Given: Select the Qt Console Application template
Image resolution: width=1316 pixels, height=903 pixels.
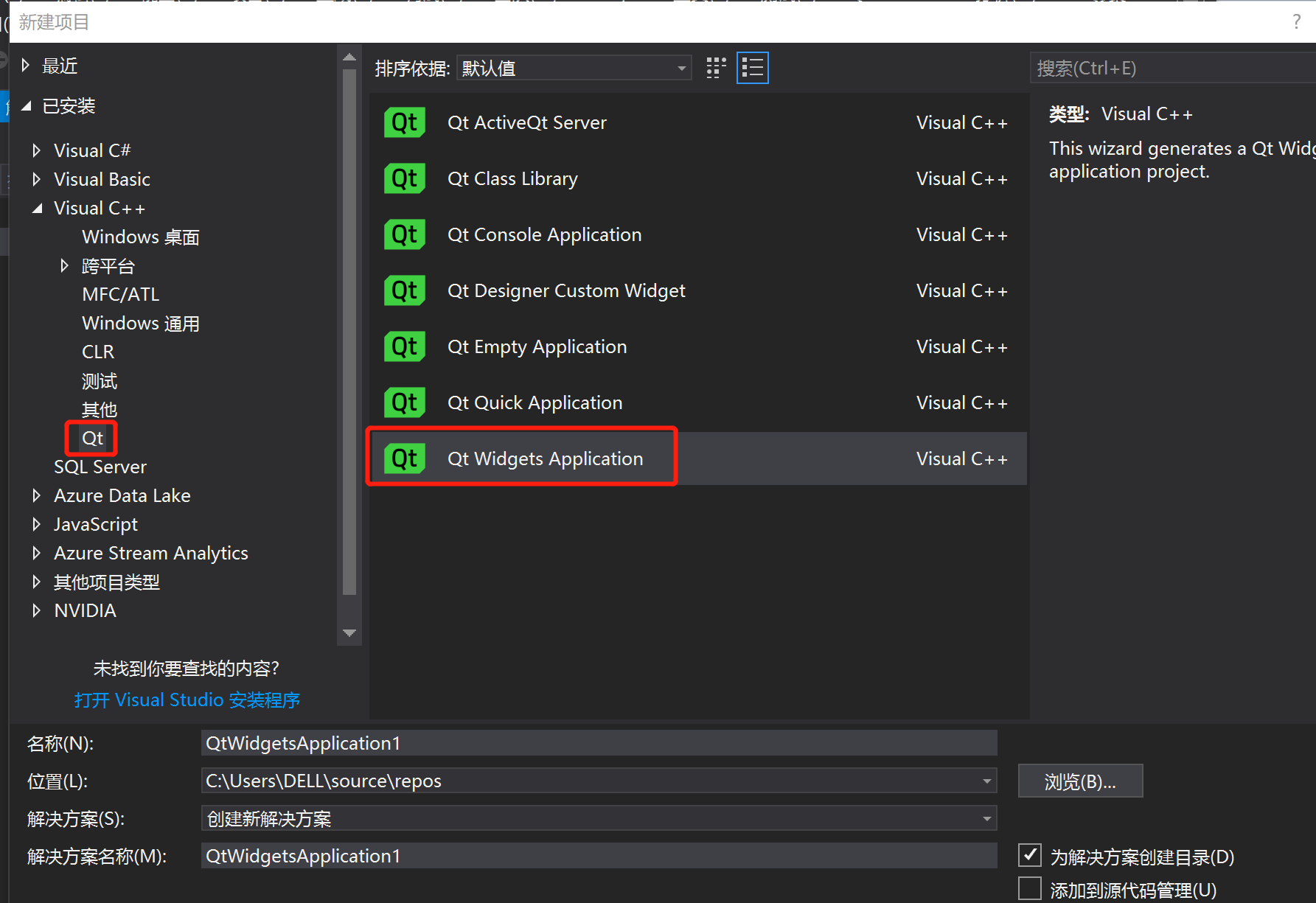Looking at the screenshot, I should pos(544,234).
